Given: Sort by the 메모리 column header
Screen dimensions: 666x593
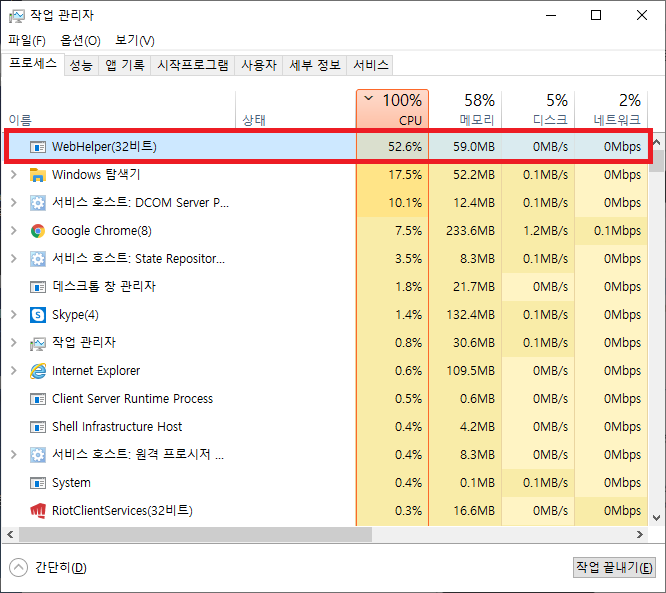Looking at the screenshot, I should pyautogui.click(x=466, y=109).
